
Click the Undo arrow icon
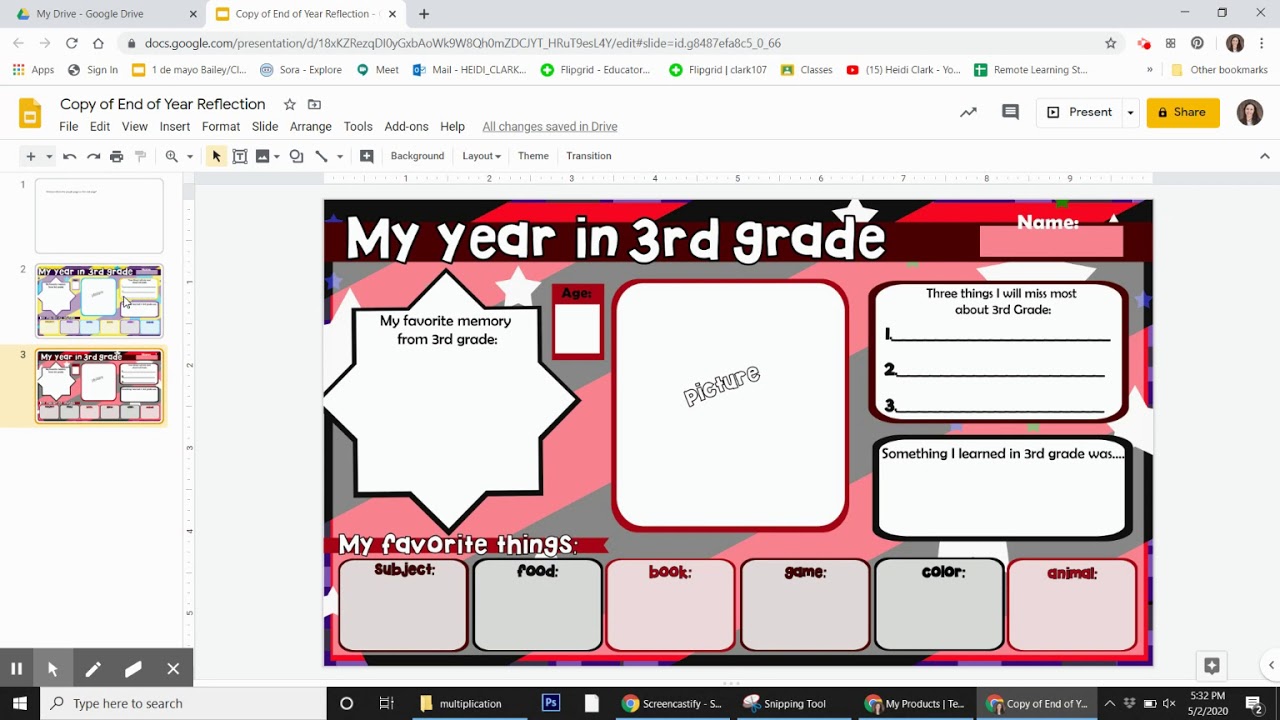point(69,156)
